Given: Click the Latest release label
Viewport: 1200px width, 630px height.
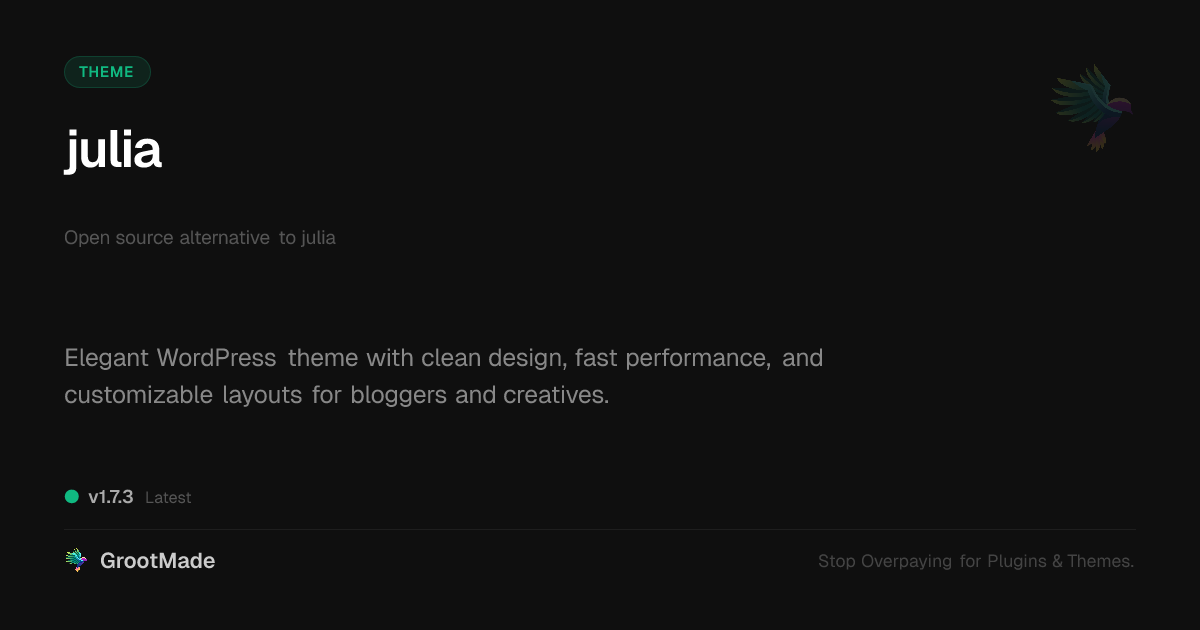Looking at the screenshot, I should click(168, 498).
